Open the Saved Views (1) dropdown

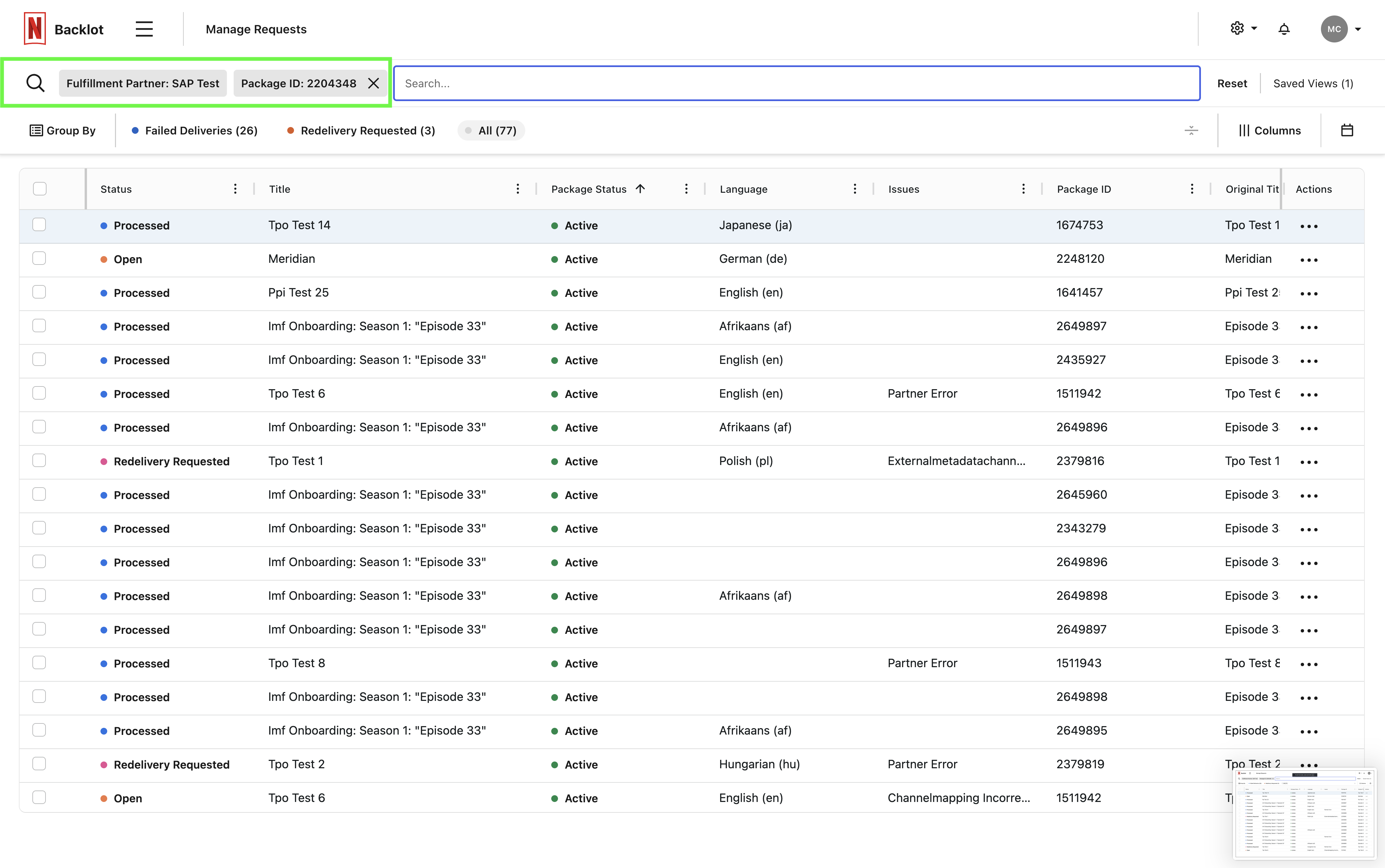click(1313, 83)
